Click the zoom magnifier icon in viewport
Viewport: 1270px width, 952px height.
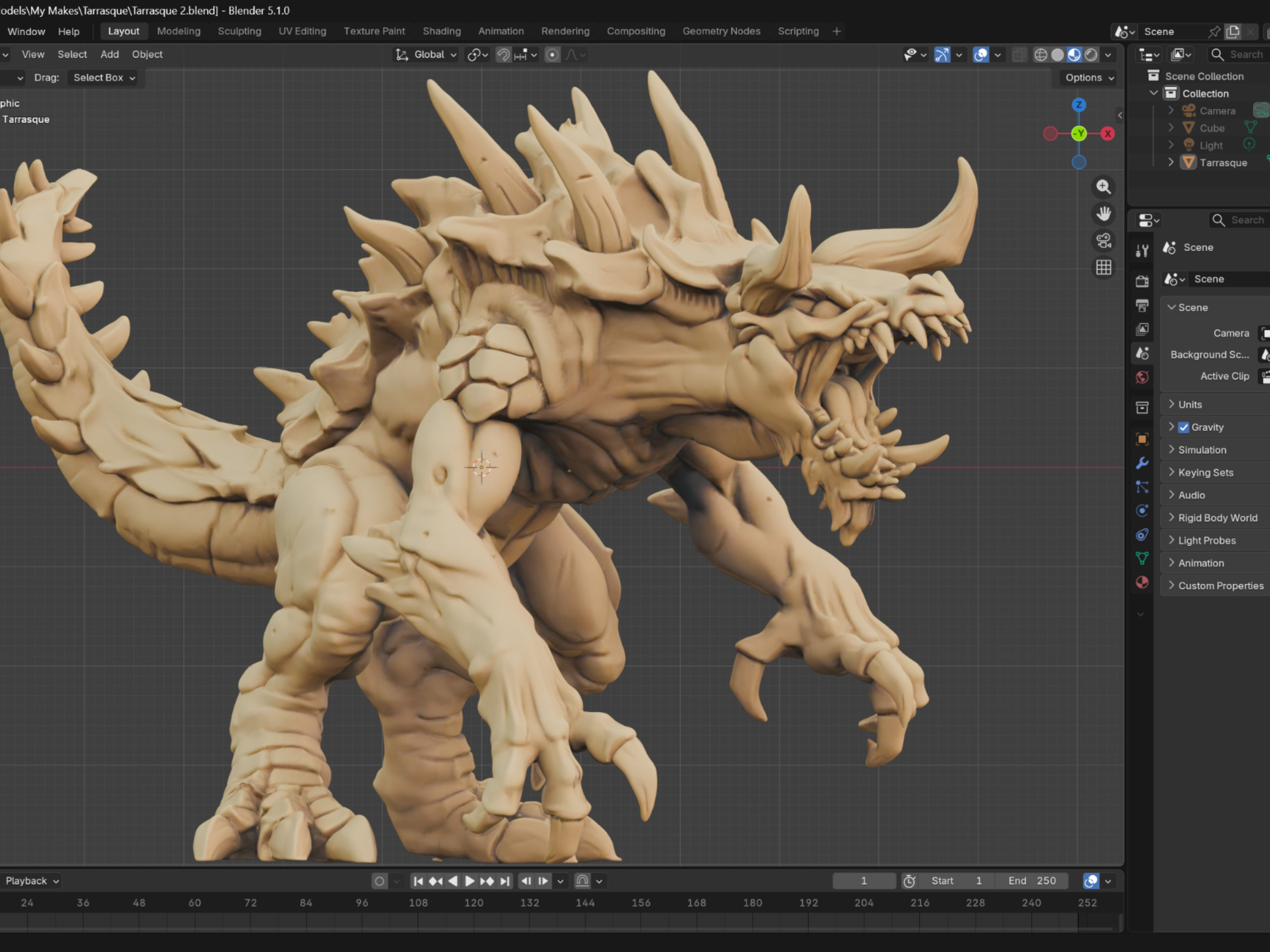point(1103,187)
